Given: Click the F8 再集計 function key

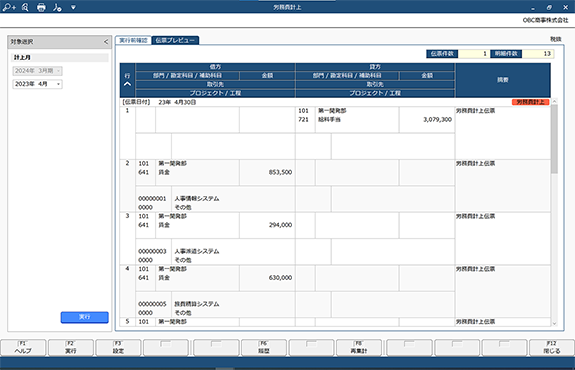Looking at the screenshot, I should tap(359, 348).
